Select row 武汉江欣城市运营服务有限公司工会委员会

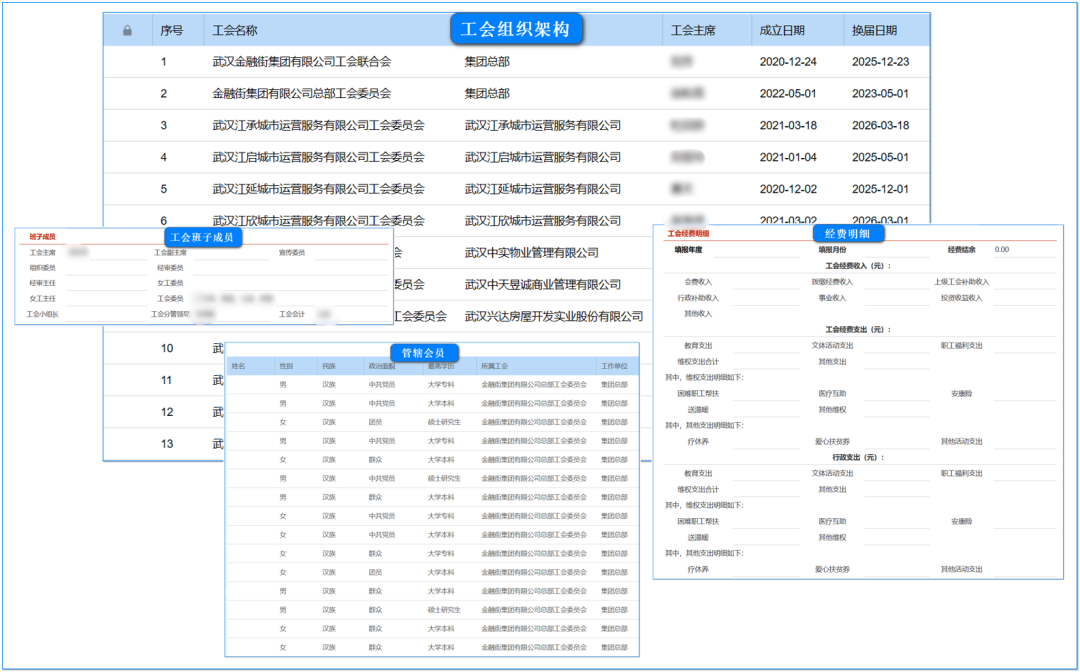pyautogui.click(x=517, y=219)
